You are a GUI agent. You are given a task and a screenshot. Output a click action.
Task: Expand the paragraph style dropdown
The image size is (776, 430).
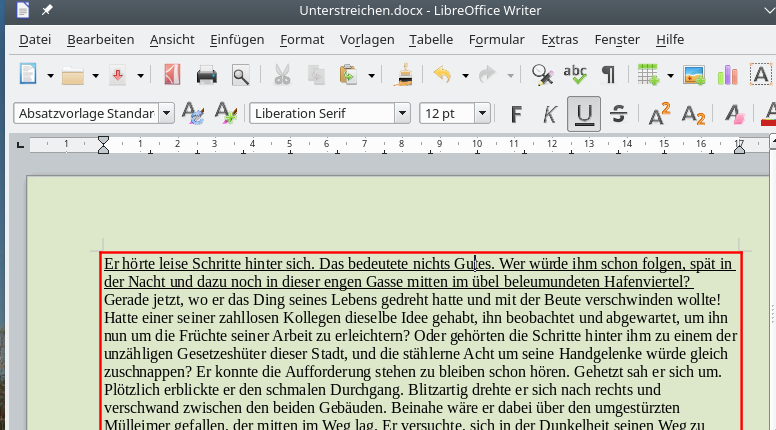[x=167, y=113]
